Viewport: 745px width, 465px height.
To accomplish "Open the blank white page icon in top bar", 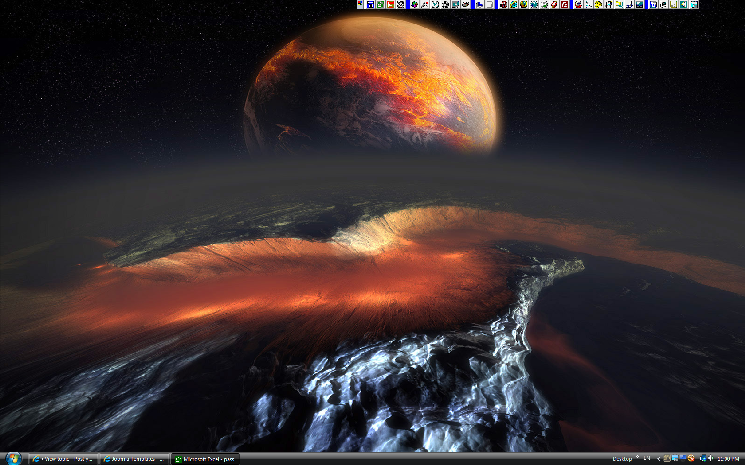I will pos(489,5).
